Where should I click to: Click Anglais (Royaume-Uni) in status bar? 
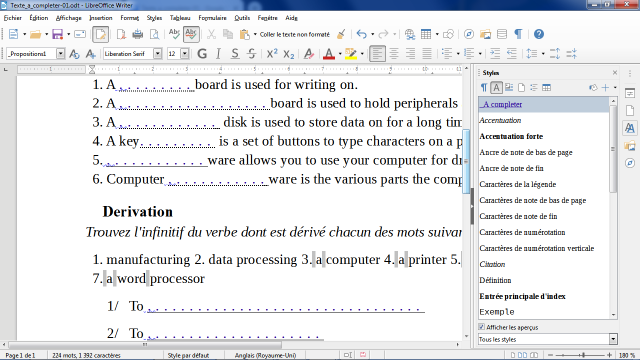[x=265, y=355]
